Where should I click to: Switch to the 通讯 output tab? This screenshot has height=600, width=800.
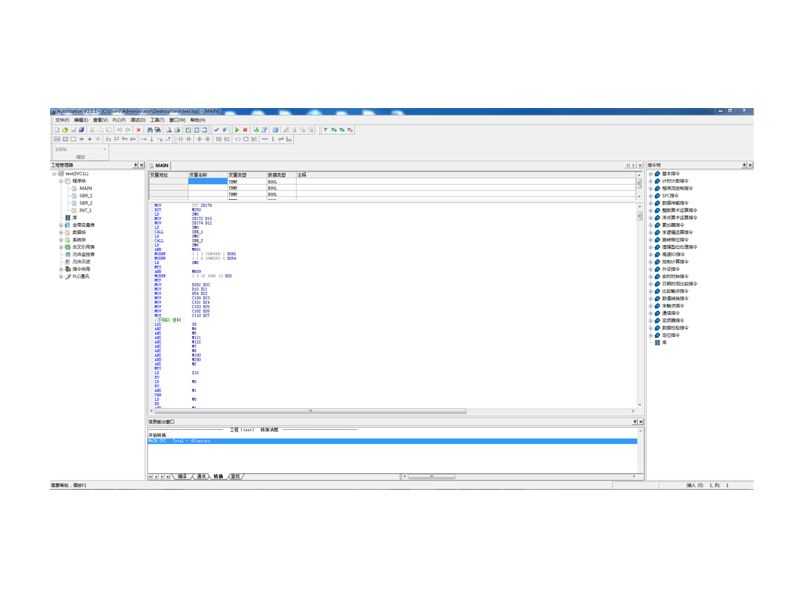(202, 477)
